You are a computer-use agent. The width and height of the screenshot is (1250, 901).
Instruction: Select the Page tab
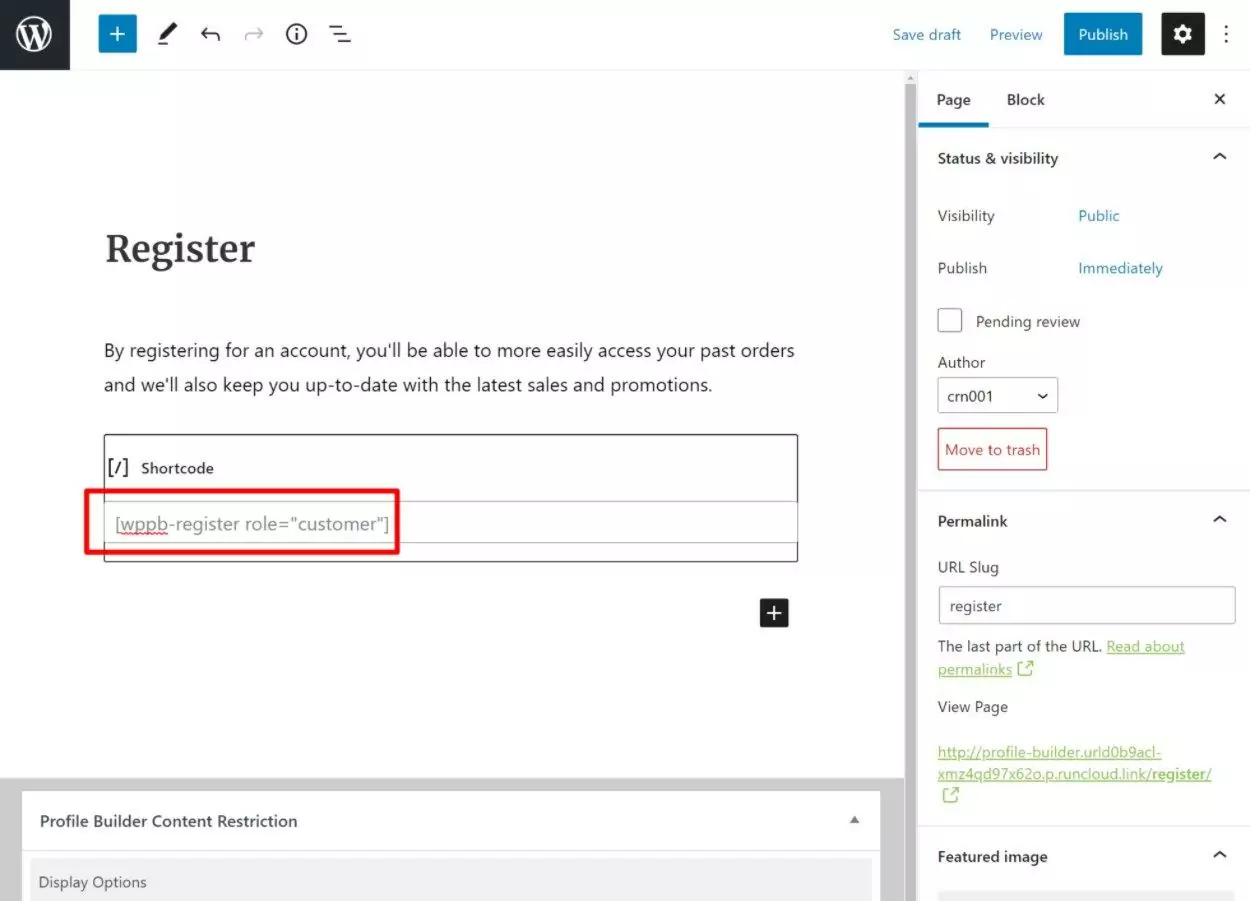point(953,100)
